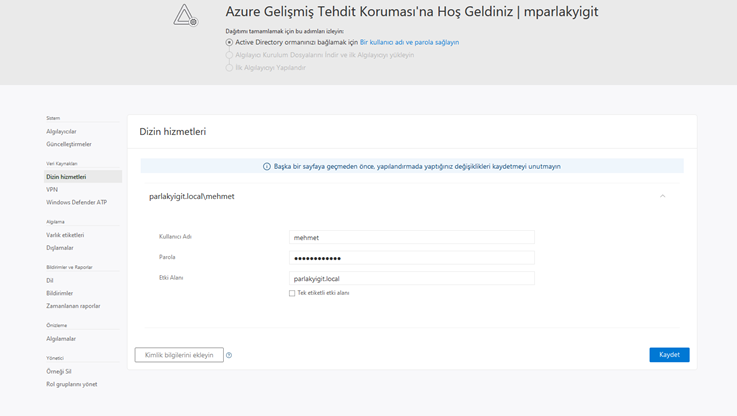Collapse the parlakyigit.local\mehmet credentials section
The height and width of the screenshot is (416, 737).
[x=663, y=196]
